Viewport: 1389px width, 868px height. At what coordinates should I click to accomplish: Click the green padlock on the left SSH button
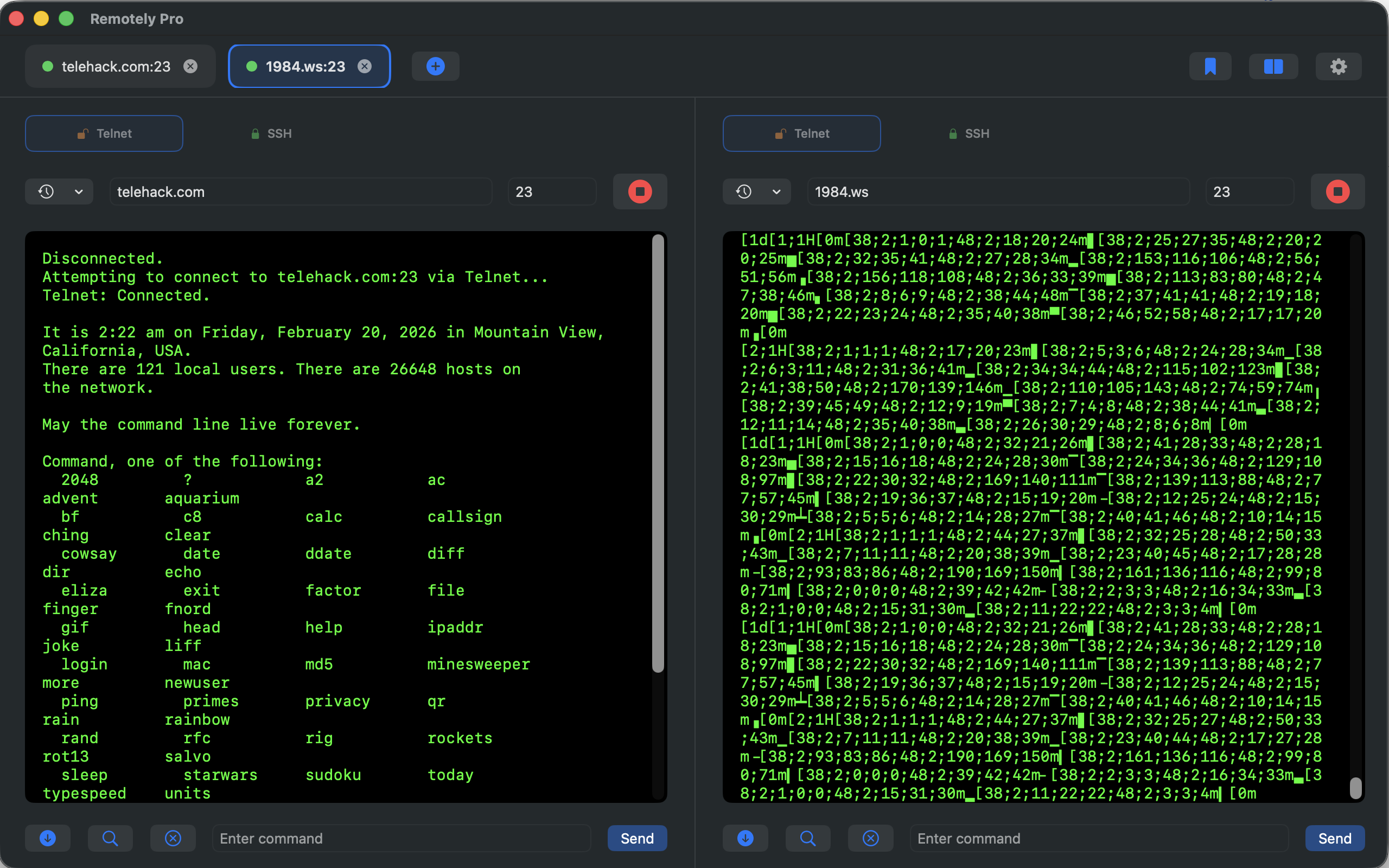pos(256,134)
